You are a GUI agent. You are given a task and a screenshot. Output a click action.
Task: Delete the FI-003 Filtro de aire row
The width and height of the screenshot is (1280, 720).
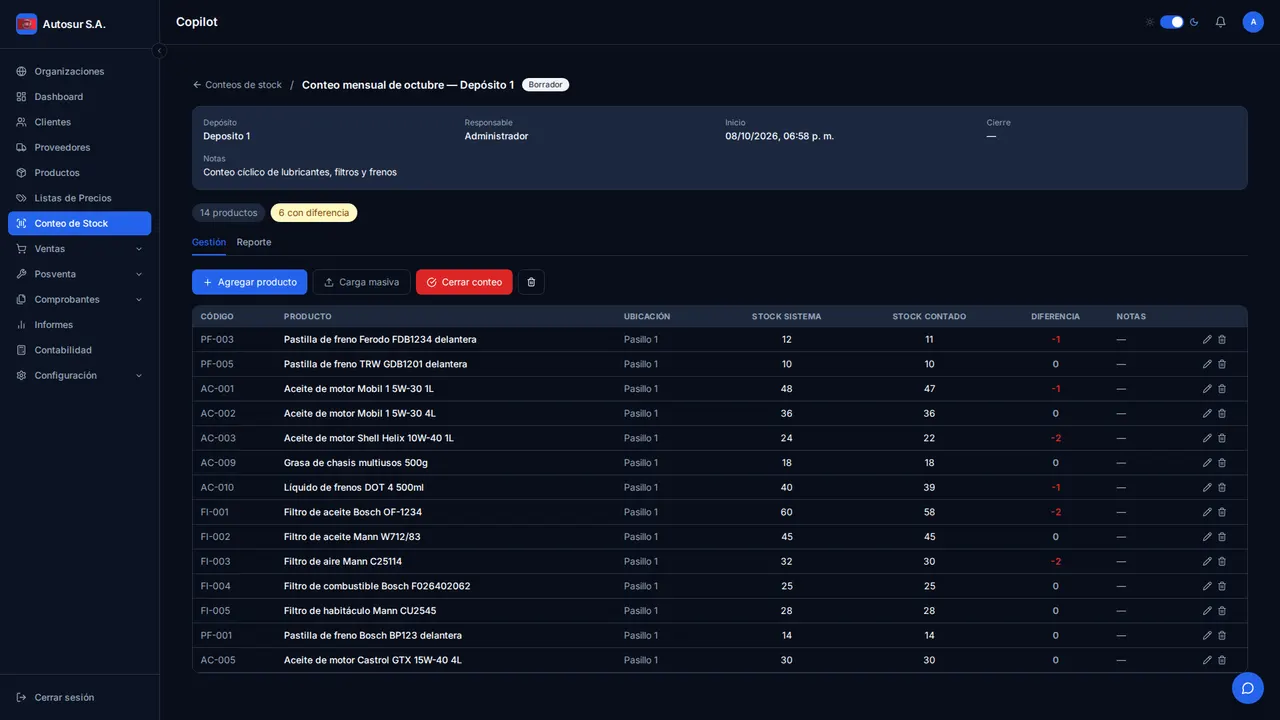click(1222, 562)
